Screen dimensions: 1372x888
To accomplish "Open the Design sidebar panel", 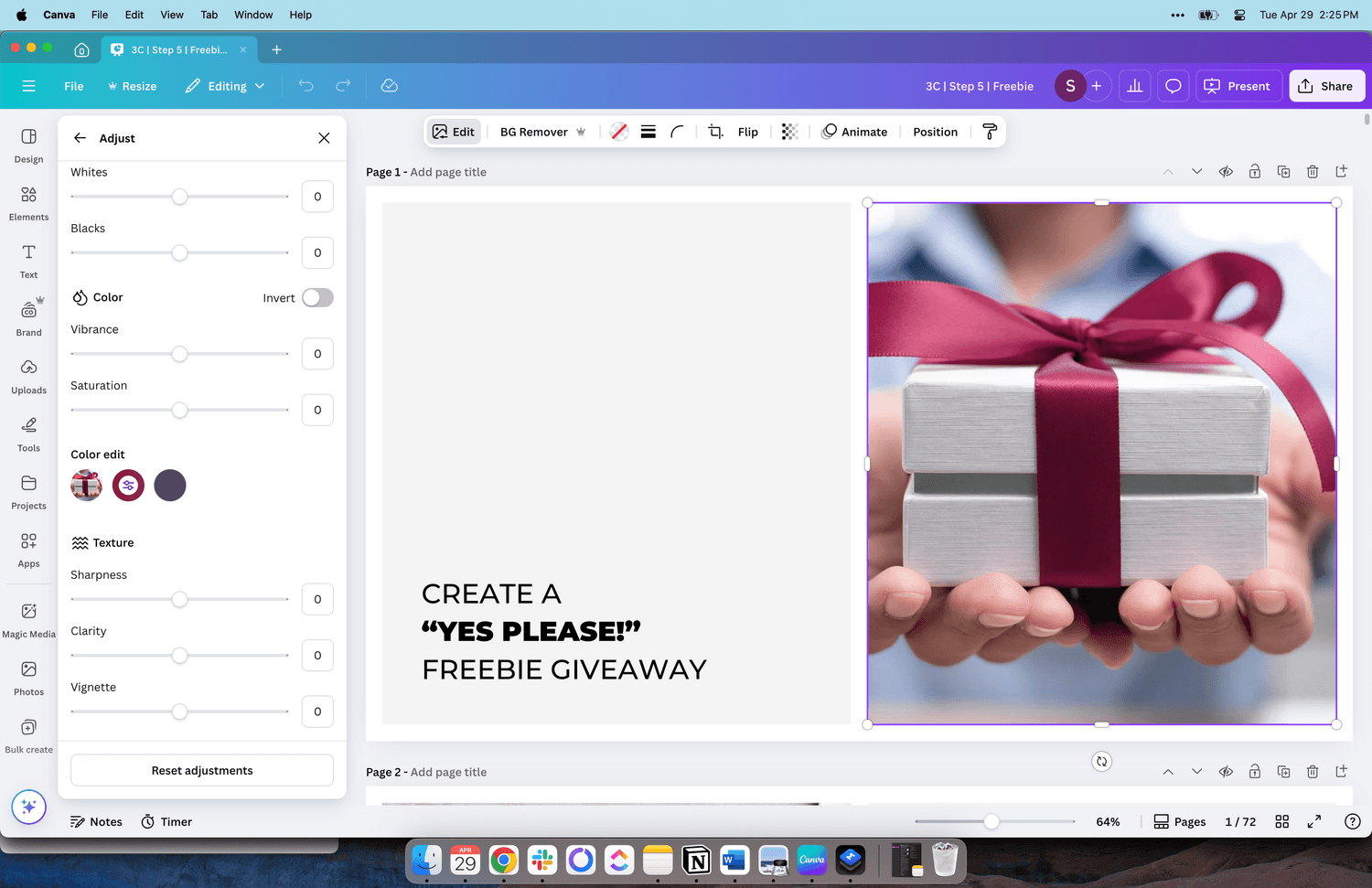I will point(28,145).
